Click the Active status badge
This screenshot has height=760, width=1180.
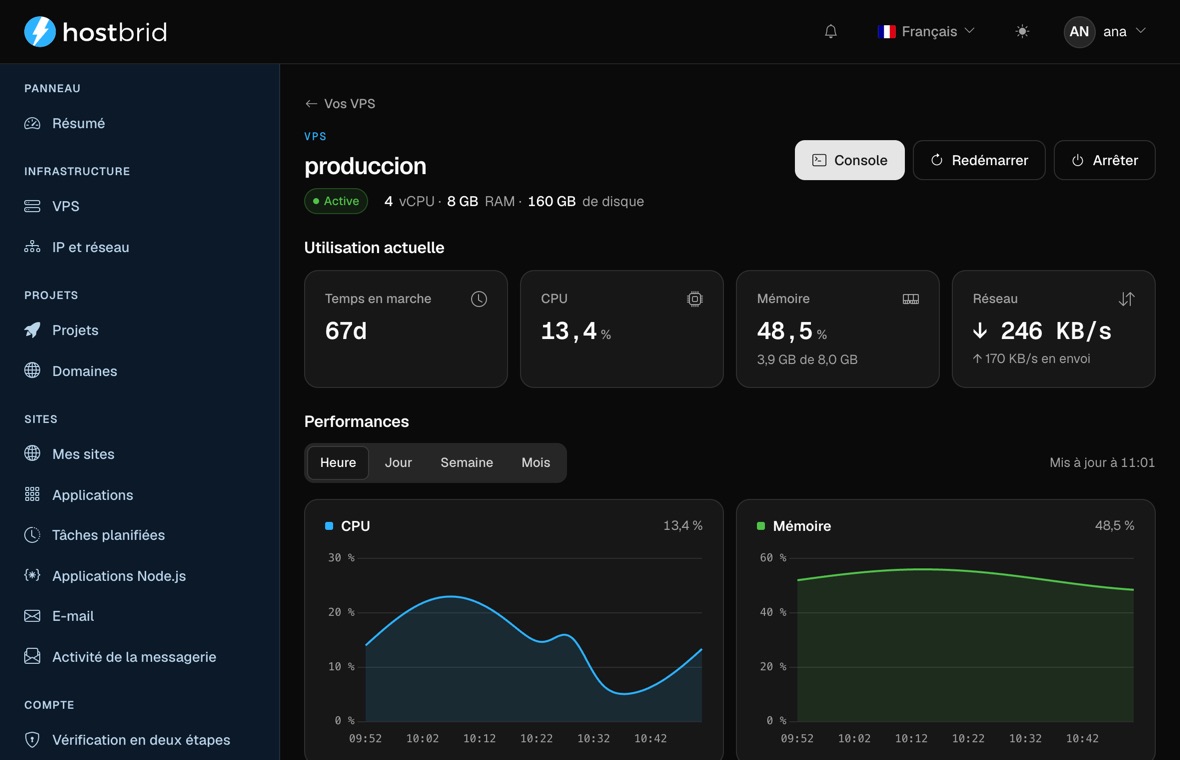[336, 201]
